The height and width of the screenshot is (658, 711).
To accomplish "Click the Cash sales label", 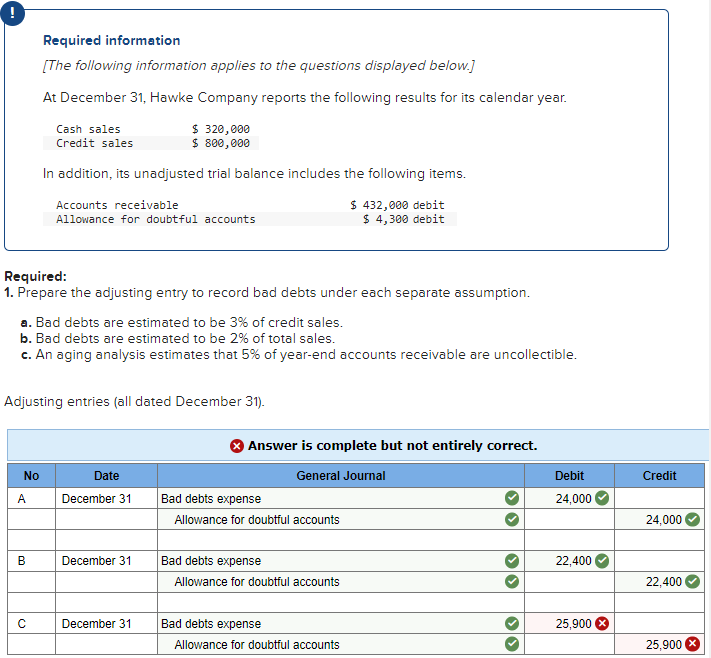I will 88,129.
